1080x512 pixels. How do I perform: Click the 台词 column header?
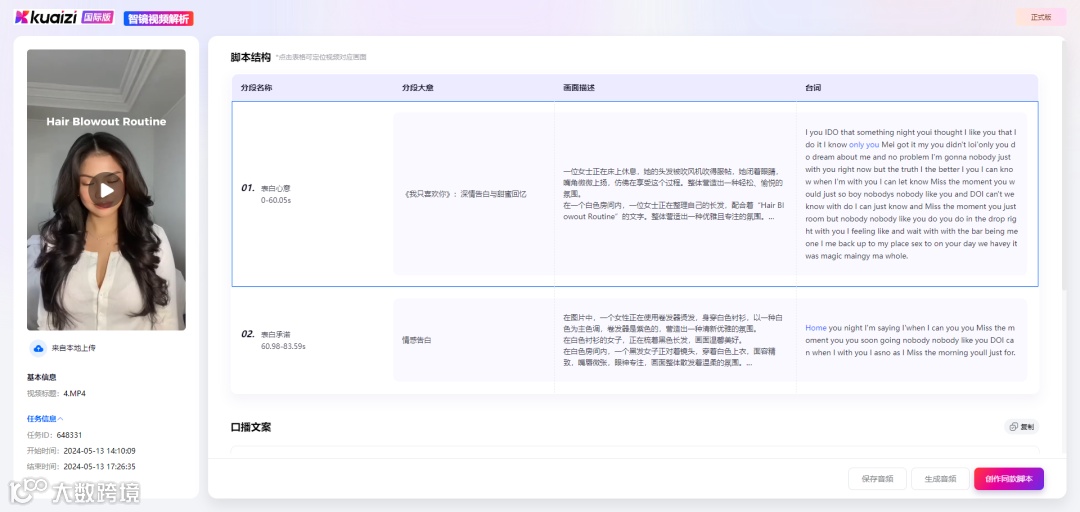(813, 88)
